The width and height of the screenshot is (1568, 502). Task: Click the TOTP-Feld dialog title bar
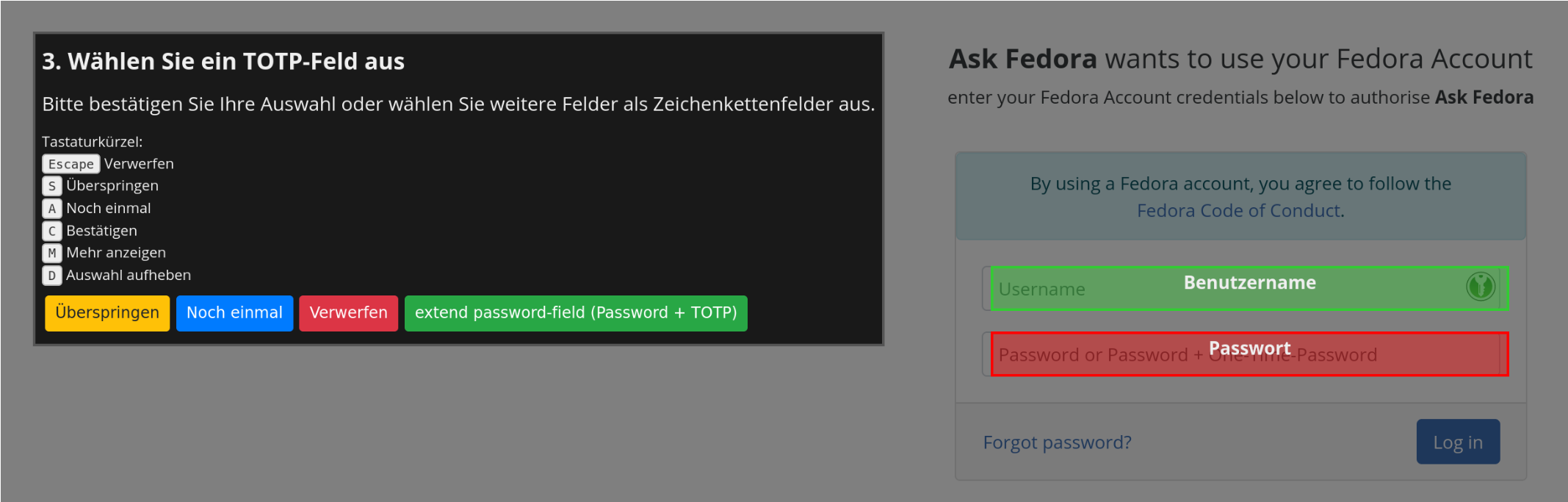click(x=223, y=61)
